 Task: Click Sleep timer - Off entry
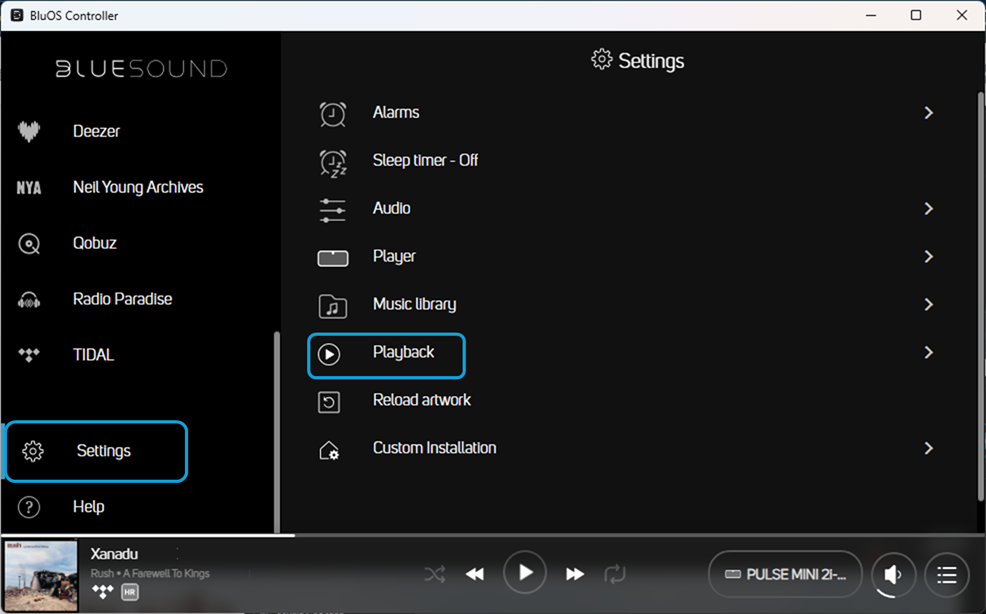[425, 160]
